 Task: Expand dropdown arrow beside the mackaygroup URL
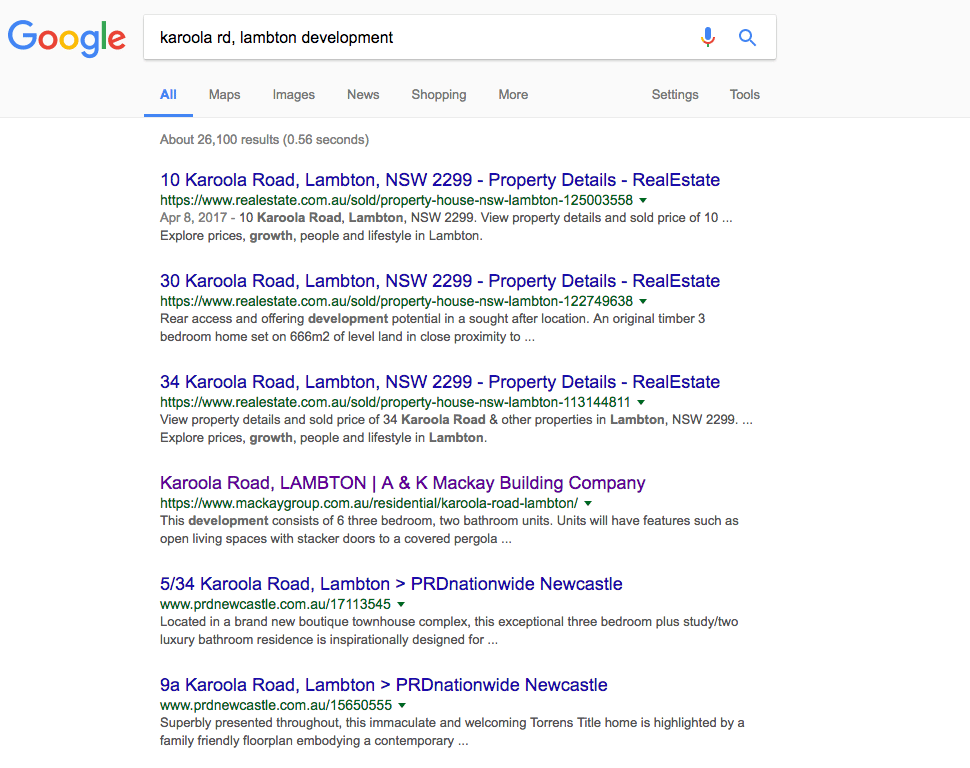pyautogui.click(x=588, y=503)
